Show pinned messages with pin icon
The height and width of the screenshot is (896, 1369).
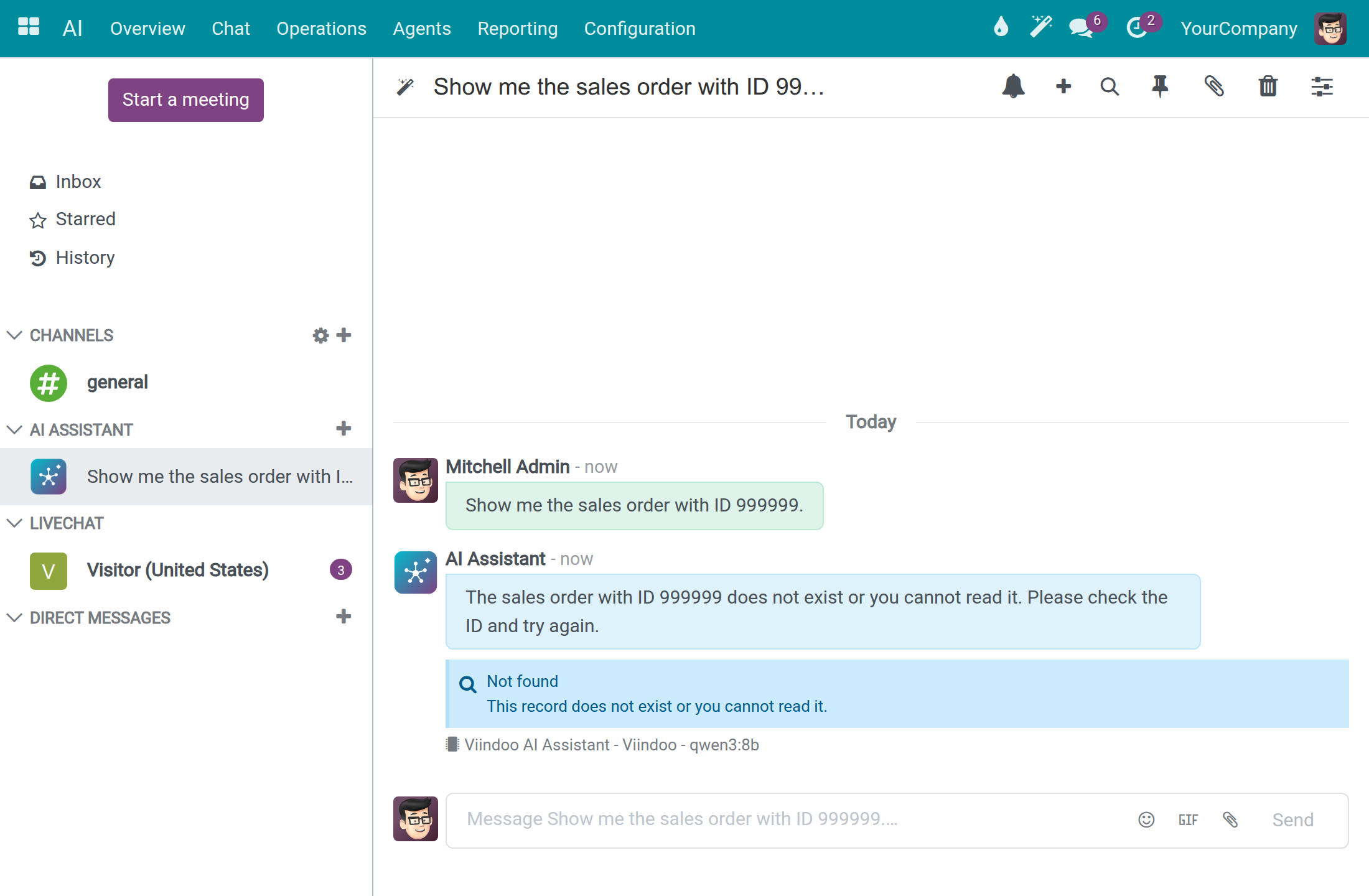(1160, 86)
